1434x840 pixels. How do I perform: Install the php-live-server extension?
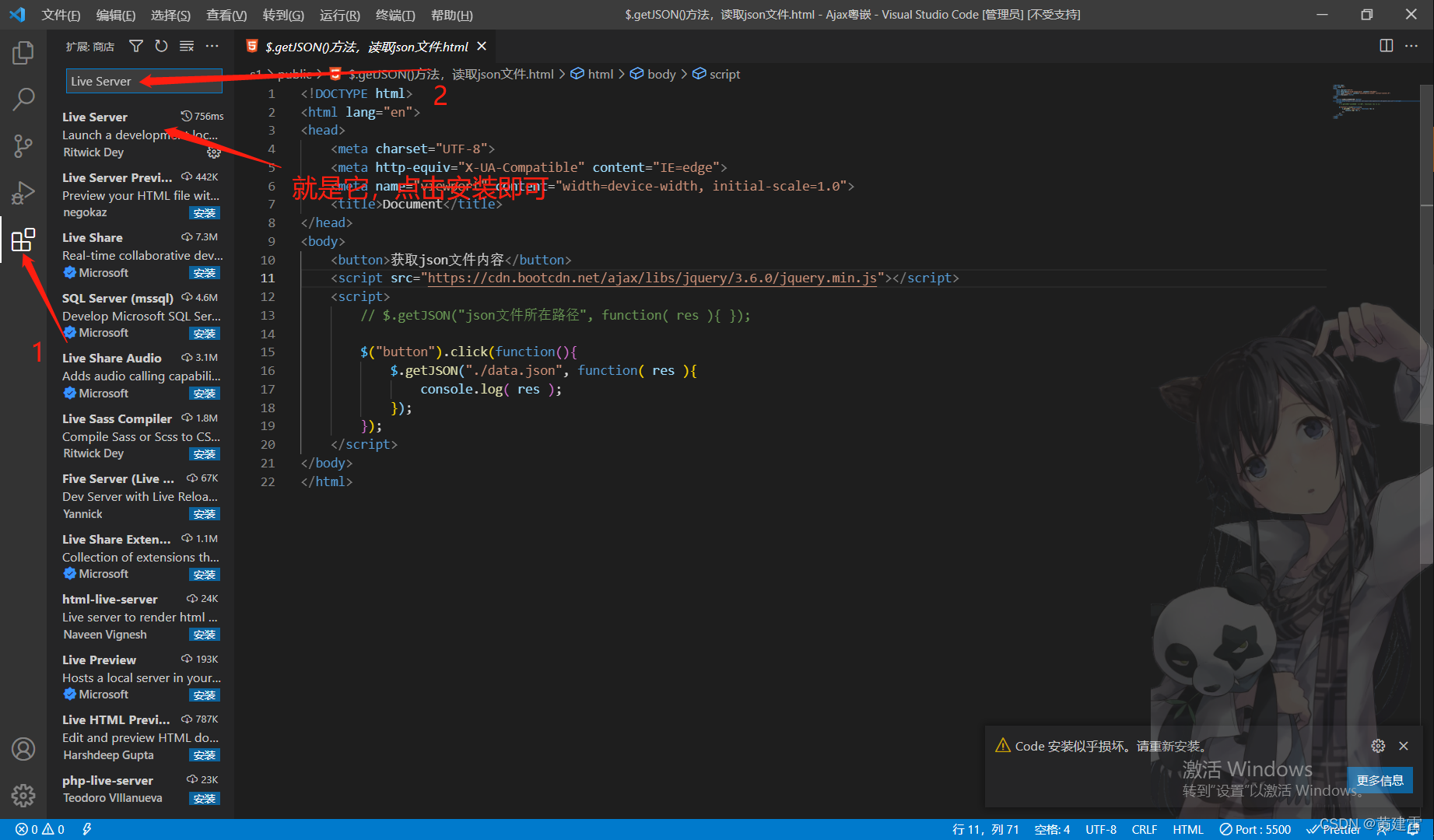point(205,799)
